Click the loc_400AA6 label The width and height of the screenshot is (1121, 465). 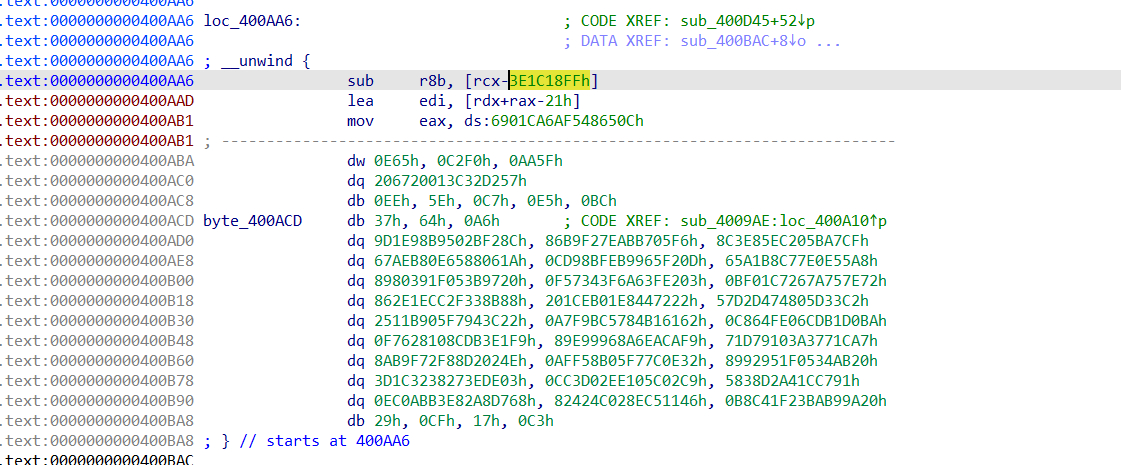tap(252, 21)
